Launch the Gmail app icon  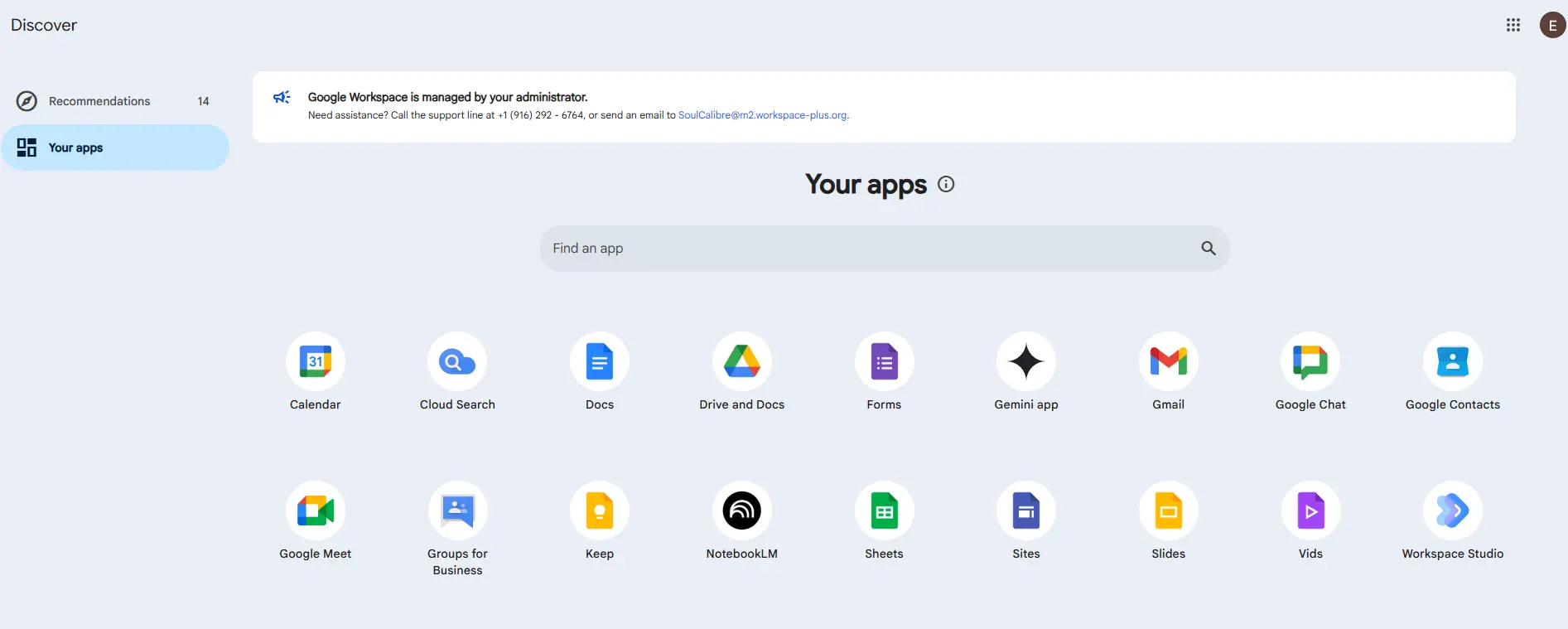(x=1169, y=361)
